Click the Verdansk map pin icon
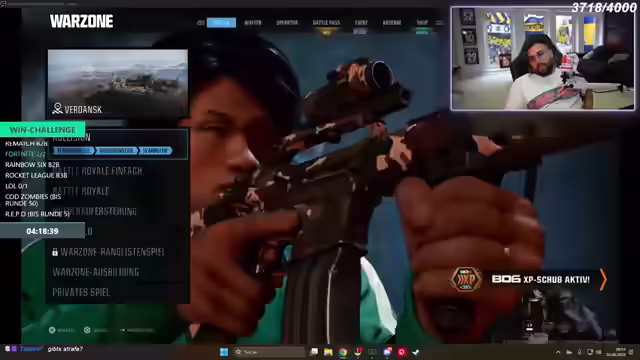The width and height of the screenshot is (640, 360). click(57, 109)
